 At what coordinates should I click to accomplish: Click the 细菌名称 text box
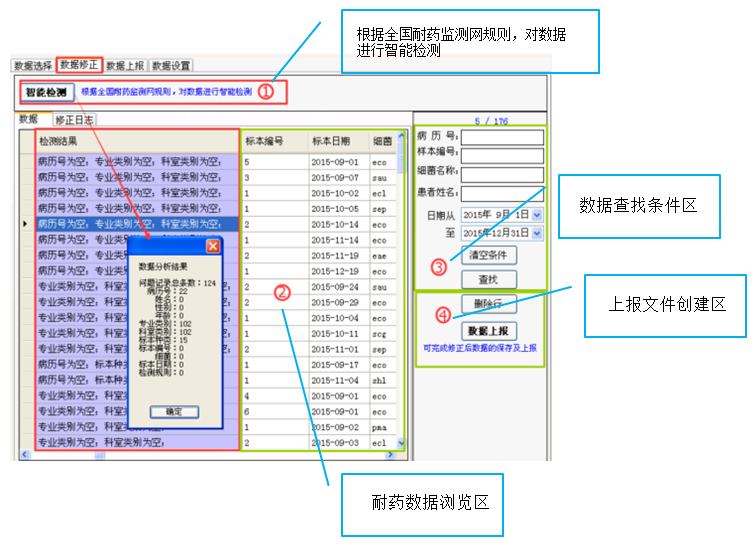coord(502,173)
